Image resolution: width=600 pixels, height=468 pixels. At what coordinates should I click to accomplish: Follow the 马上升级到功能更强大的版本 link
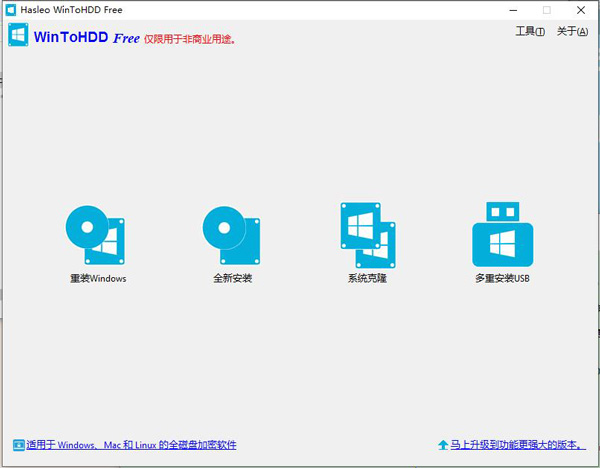(x=518, y=445)
